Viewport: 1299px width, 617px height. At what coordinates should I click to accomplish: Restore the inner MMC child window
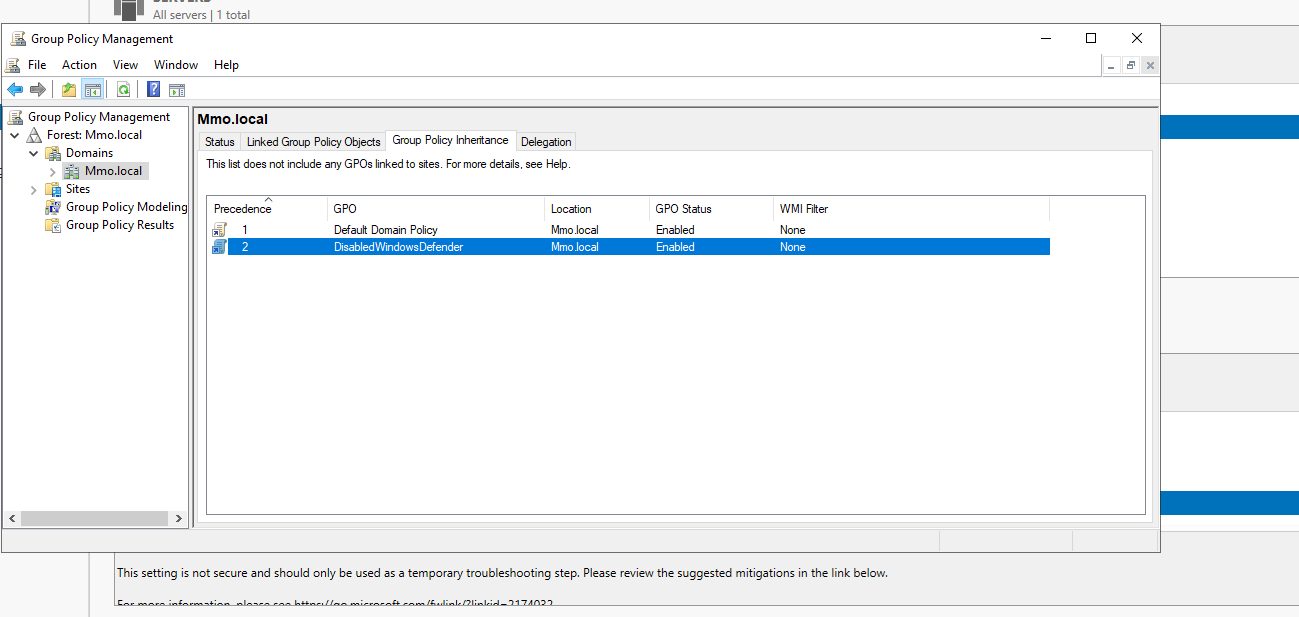pyautogui.click(x=1131, y=65)
